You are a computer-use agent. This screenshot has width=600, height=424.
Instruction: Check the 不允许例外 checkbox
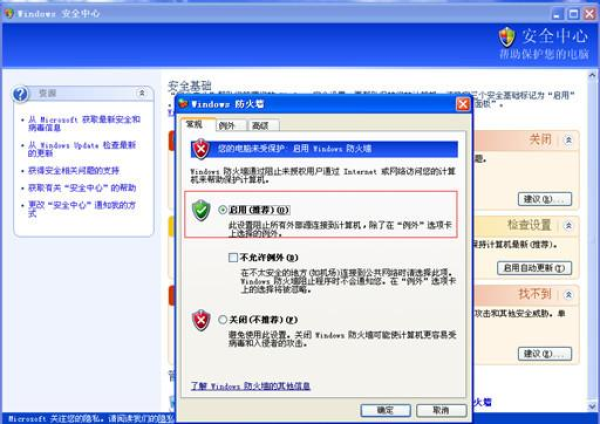233,257
